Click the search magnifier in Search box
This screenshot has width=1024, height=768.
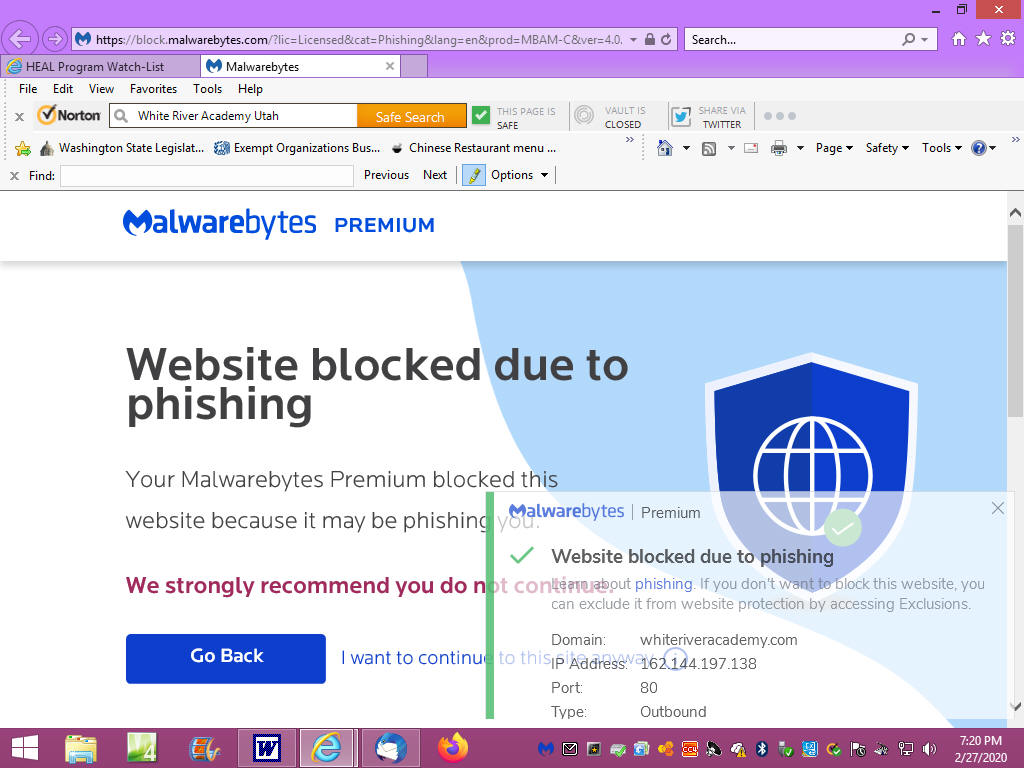click(x=908, y=39)
